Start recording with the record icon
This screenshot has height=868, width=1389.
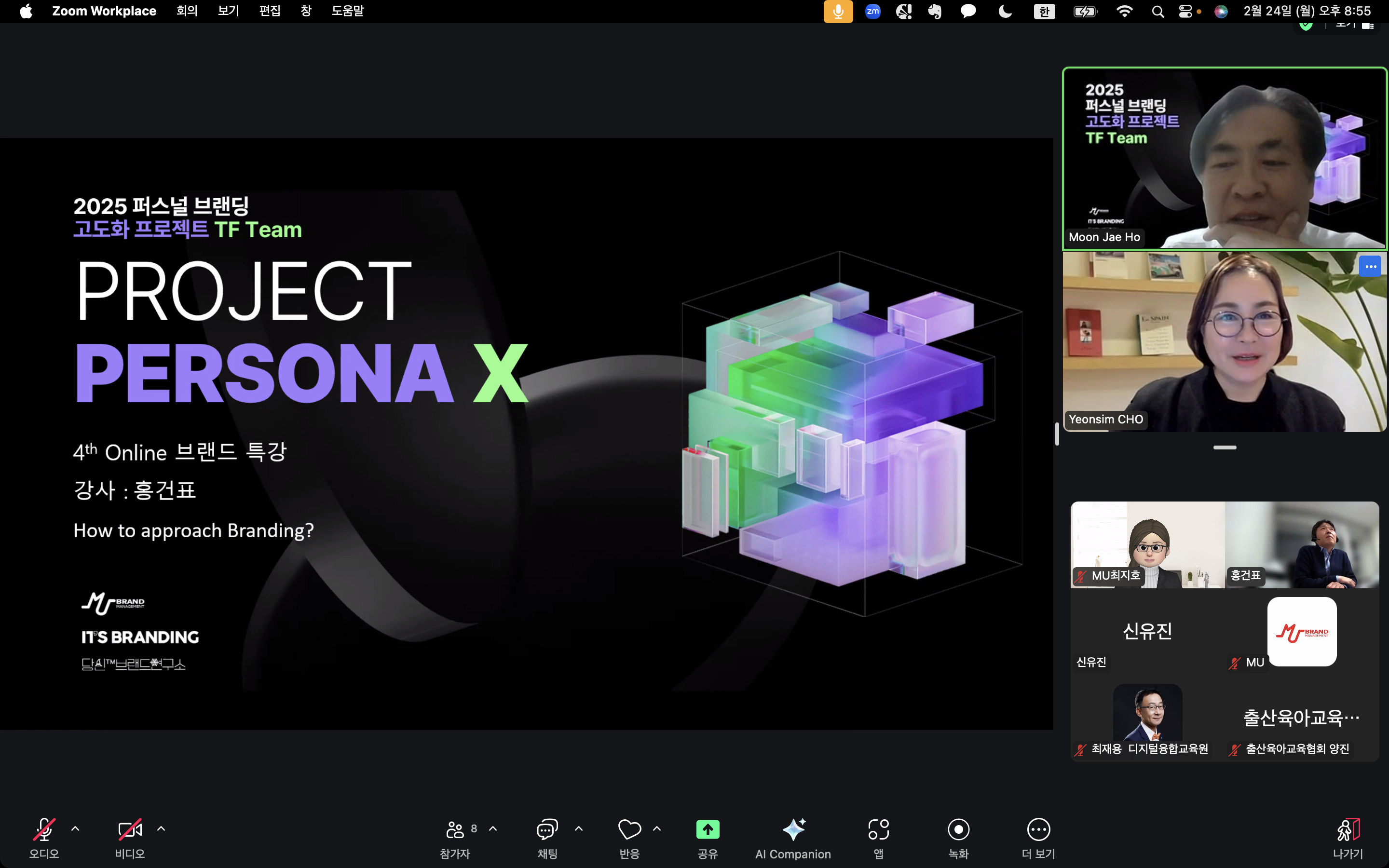958,829
